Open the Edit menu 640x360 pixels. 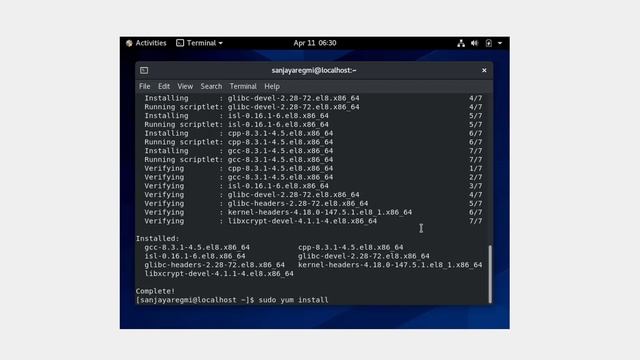point(164,86)
